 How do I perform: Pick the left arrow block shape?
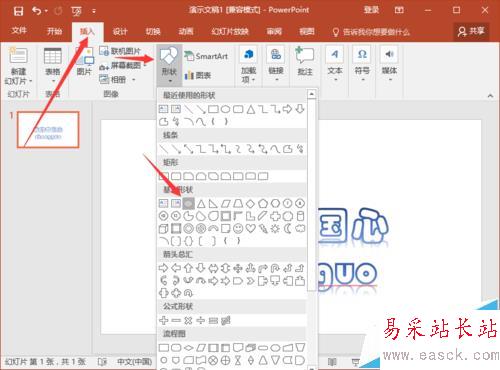(x=176, y=268)
